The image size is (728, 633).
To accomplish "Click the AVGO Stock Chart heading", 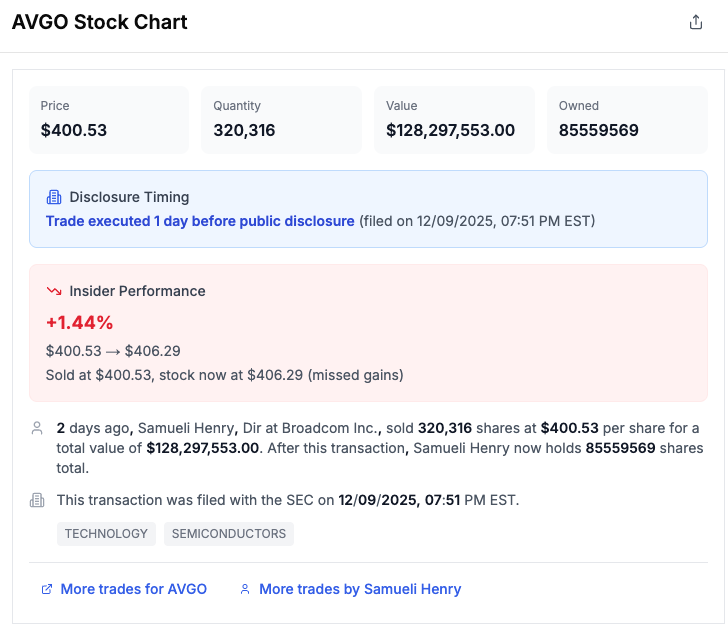I will pos(99,22).
